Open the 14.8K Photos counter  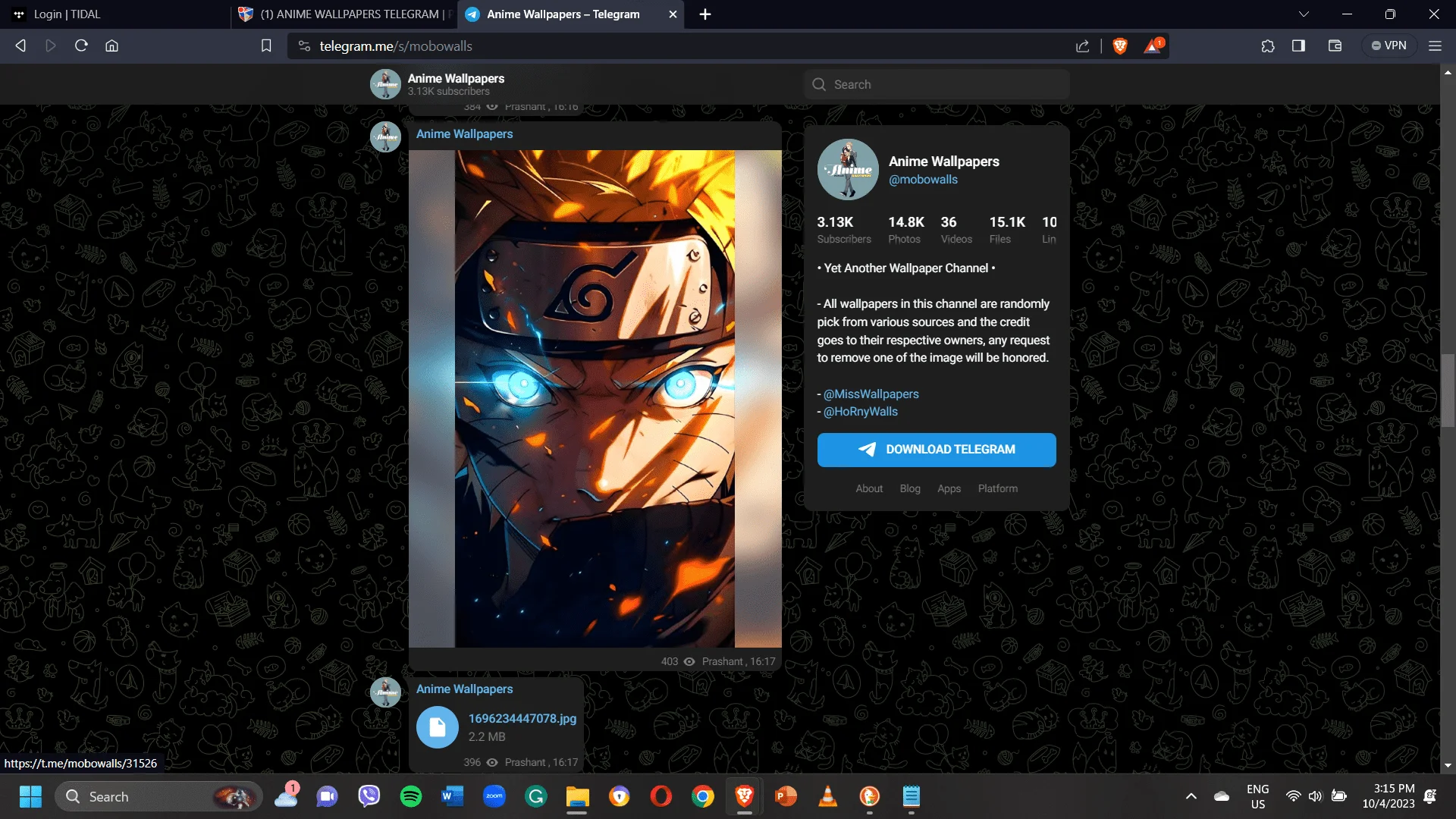click(x=905, y=230)
